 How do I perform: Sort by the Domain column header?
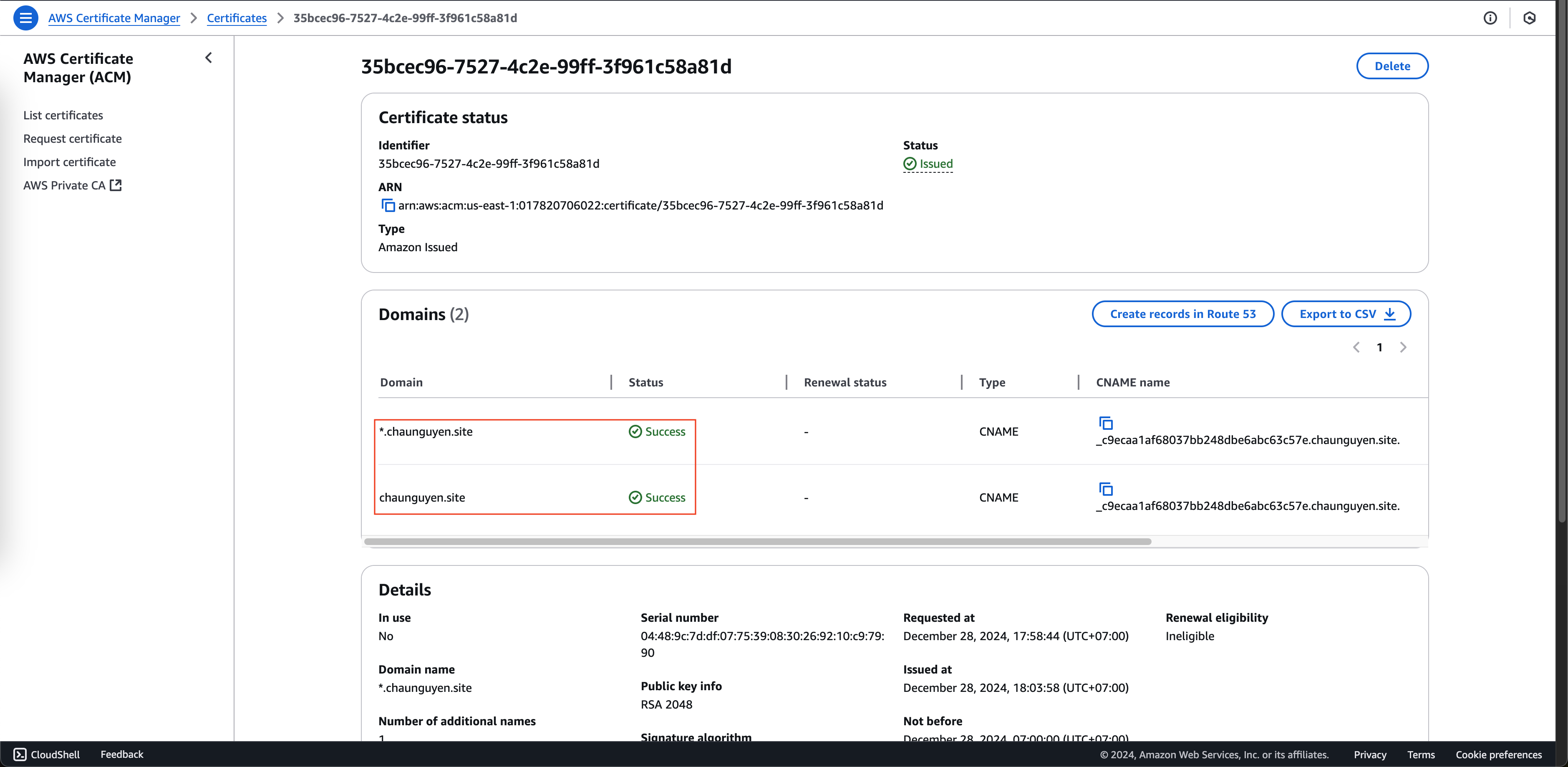coord(401,382)
